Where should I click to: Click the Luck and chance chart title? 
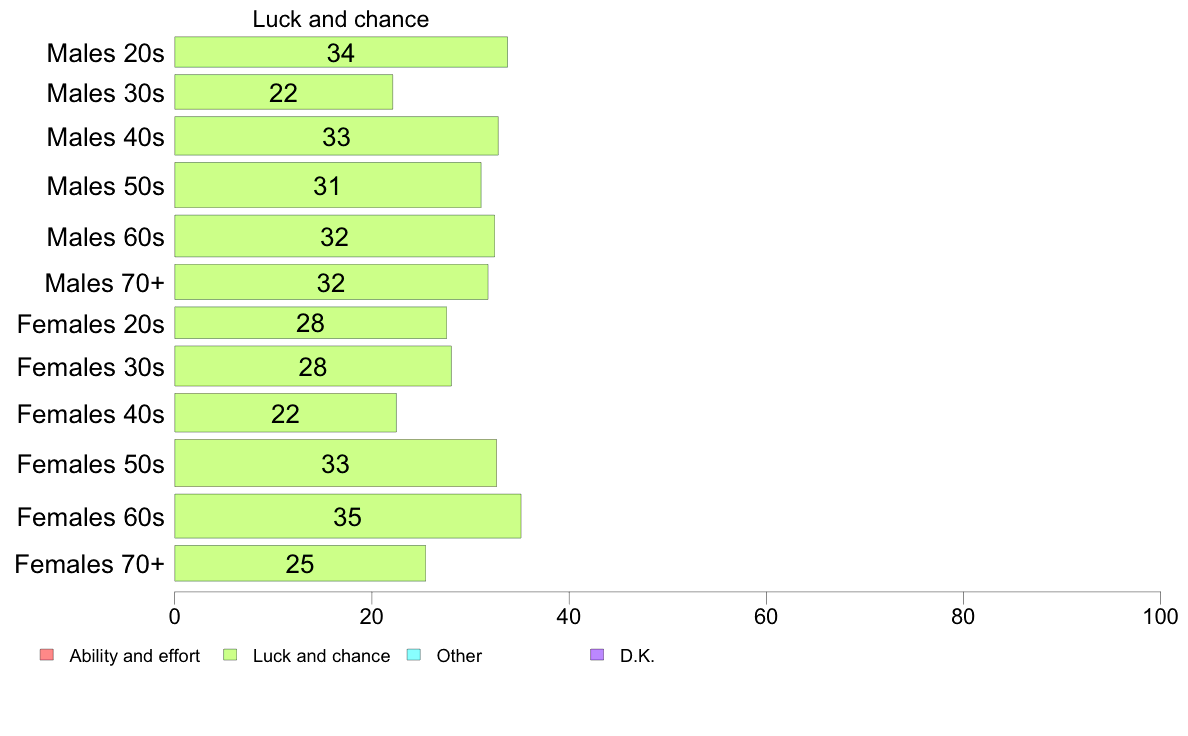pyautogui.click(x=341, y=19)
